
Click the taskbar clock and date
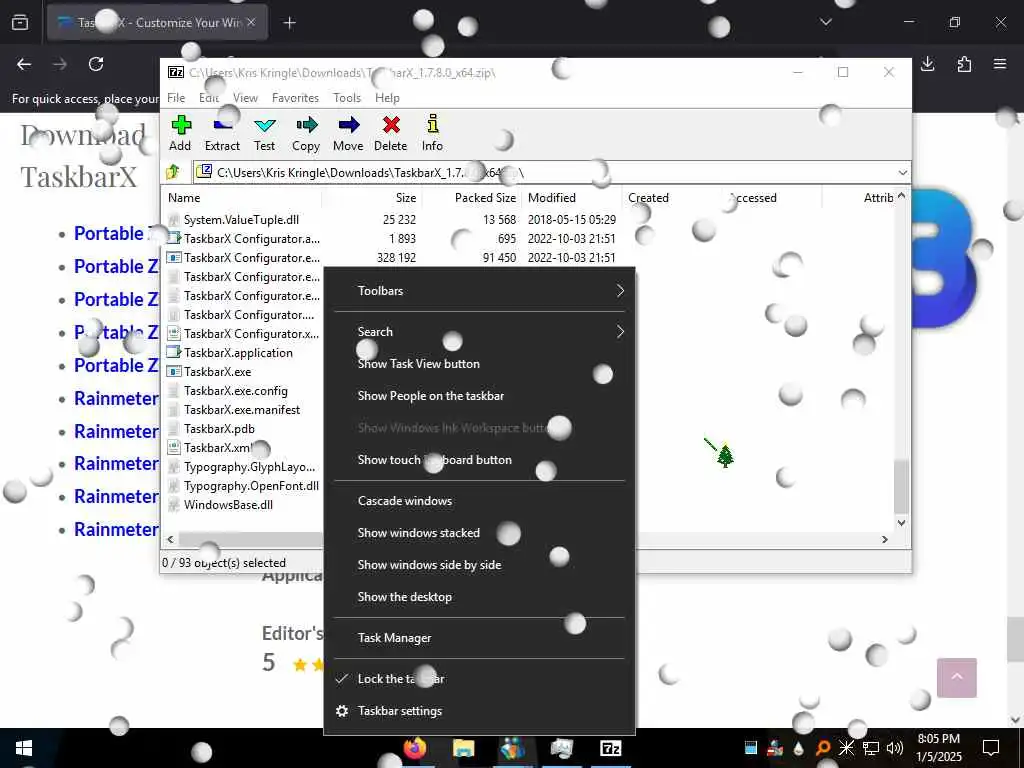[x=938, y=748]
